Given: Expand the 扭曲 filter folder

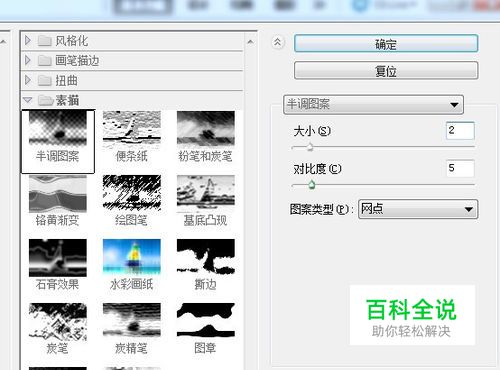Looking at the screenshot, I should pos(28,80).
